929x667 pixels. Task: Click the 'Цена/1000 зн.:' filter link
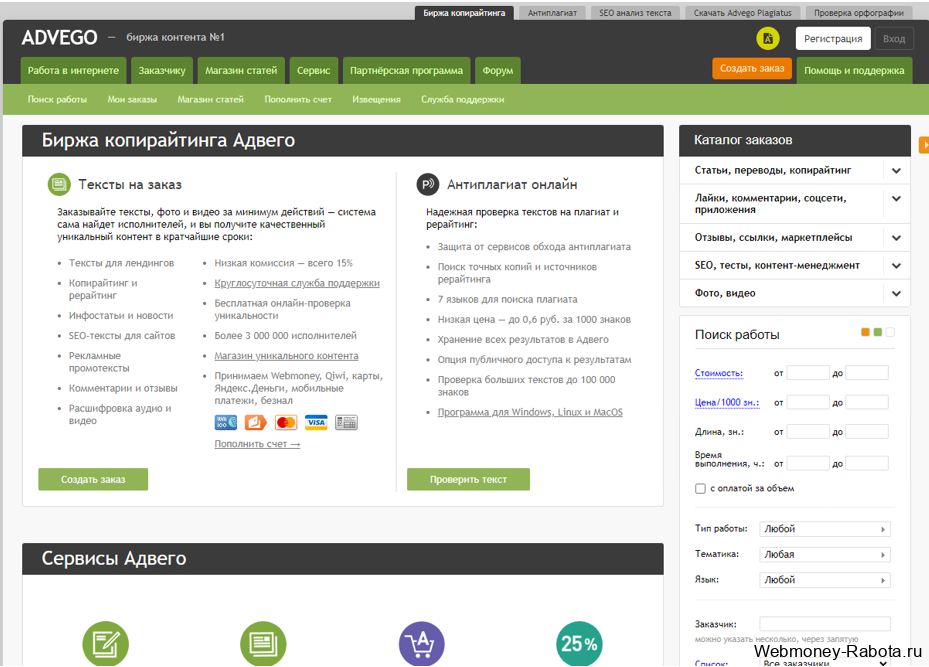[727, 402]
